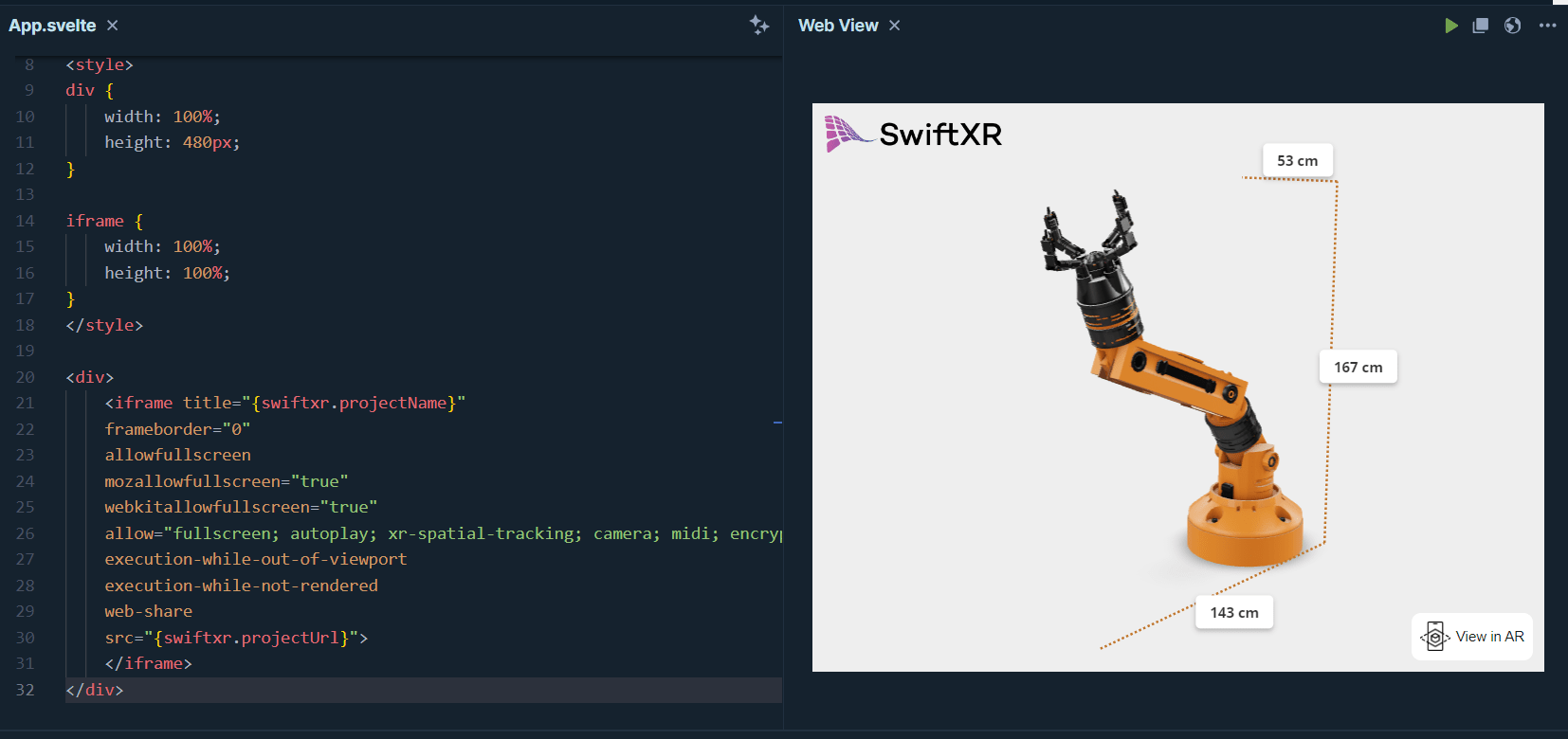Open the three-dot more options menu
Screen dimensions: 1568x739
pos(1547,26)
